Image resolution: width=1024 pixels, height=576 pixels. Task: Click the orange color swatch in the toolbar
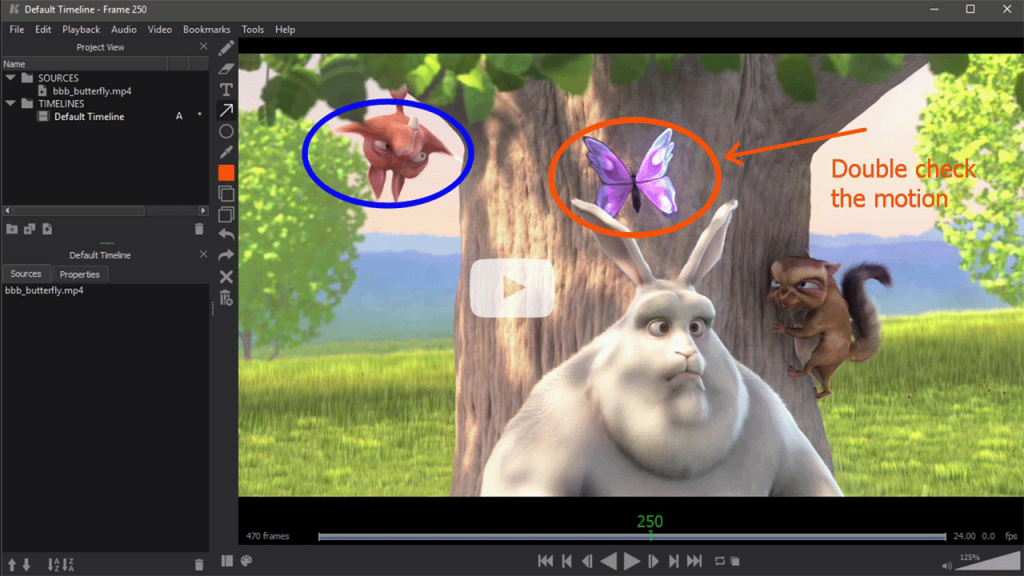tap(226, 173)
